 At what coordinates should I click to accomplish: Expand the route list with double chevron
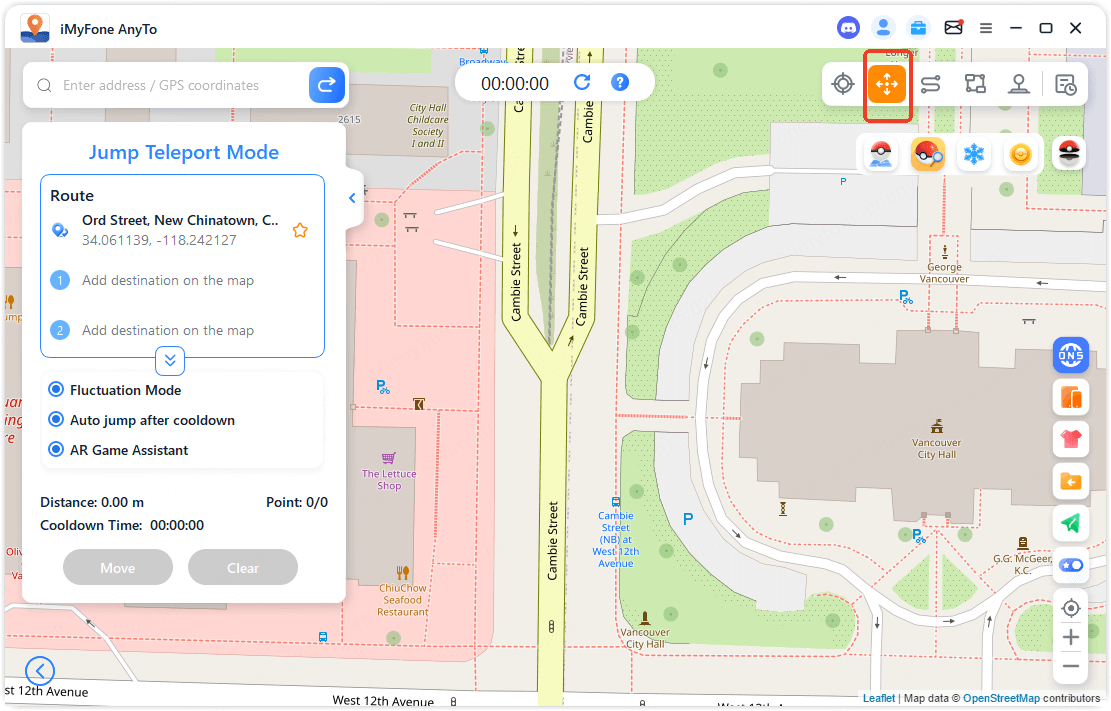click(x=169, y=360)
